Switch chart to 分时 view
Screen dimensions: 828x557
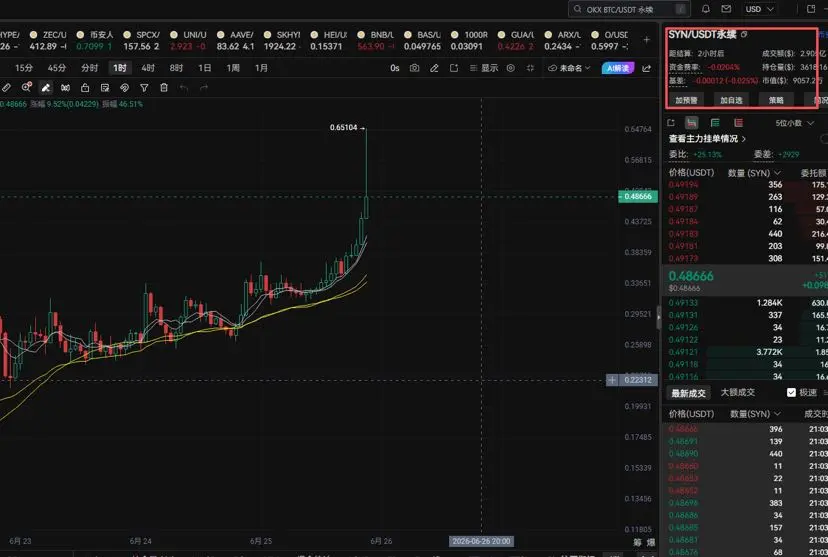90,68
